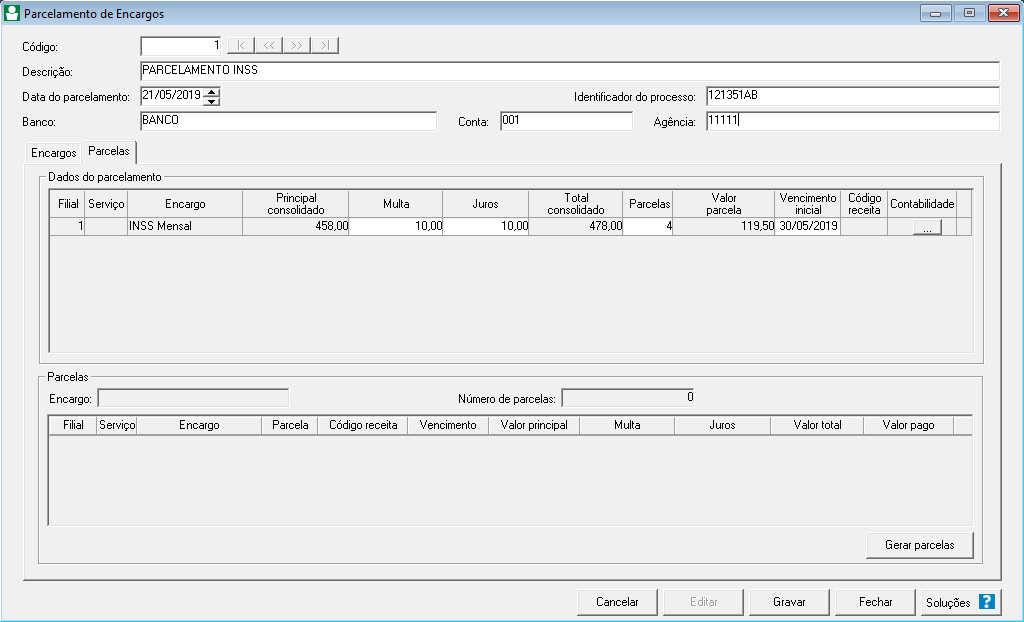The height and width of the screenshot is (622, 1024).
Task: Click the Parcela header in lower grid
Action: (x=290, y=425)
